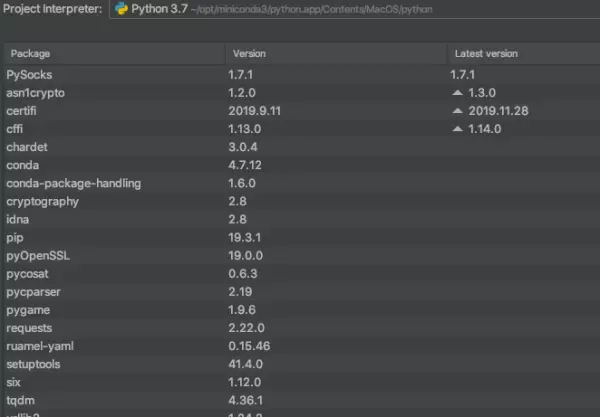Screen dimensions: 600x417
Task: Click requests version 2.22.0
Action: coord(246,328)
